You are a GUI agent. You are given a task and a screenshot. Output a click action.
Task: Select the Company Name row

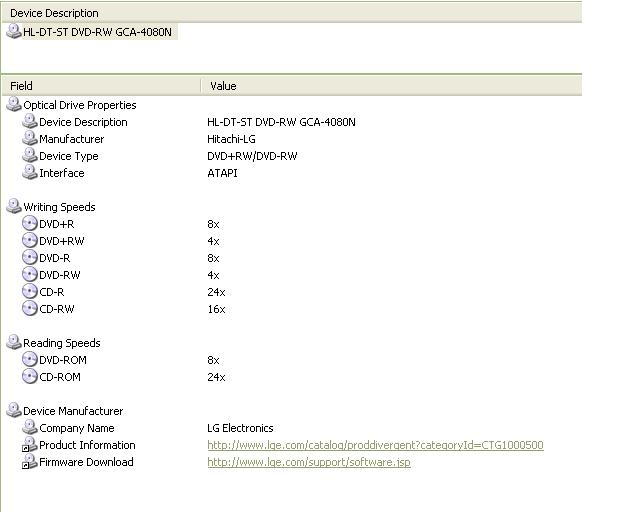[292, 428]
